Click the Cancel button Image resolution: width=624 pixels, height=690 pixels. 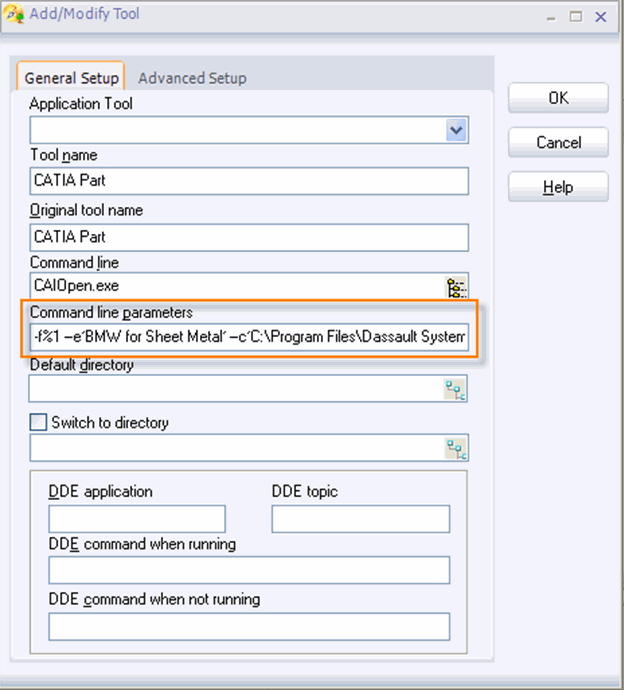click(558, 143)
